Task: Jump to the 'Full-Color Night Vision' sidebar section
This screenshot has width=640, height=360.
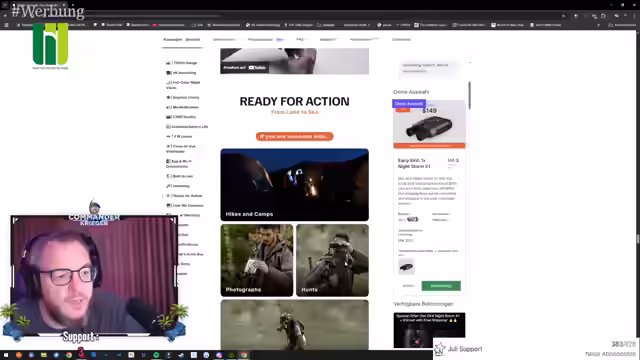Action: tap(183, 85)
